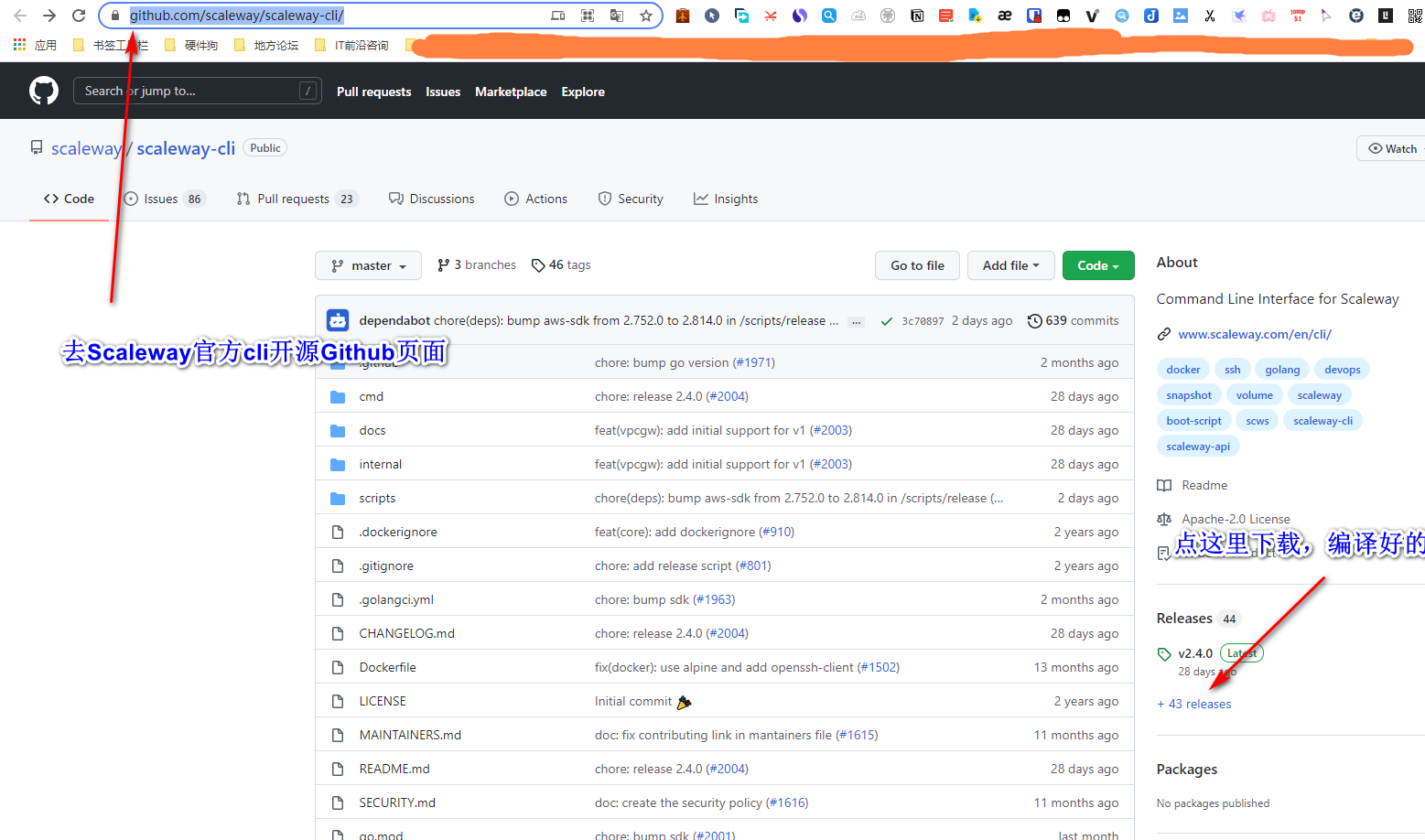Screen dimensions: 1425x840
Task: Click the Go to file button
Action: [917, 265]
